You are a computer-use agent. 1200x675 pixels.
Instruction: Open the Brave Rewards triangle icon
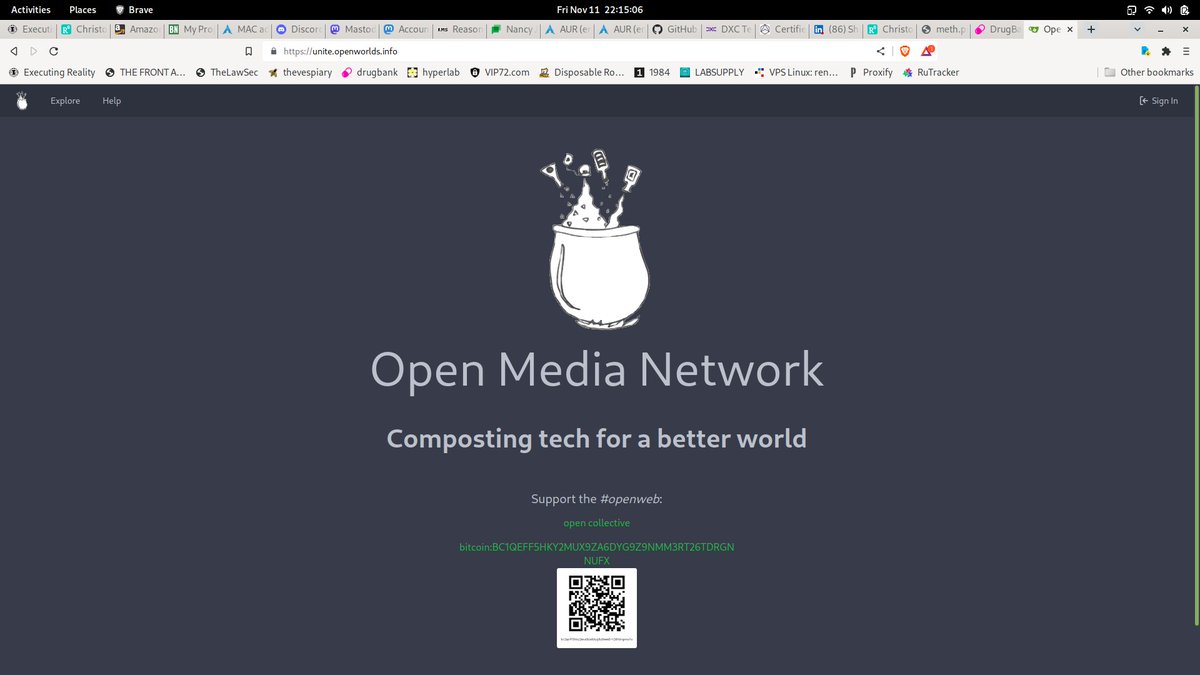[928, 51]
